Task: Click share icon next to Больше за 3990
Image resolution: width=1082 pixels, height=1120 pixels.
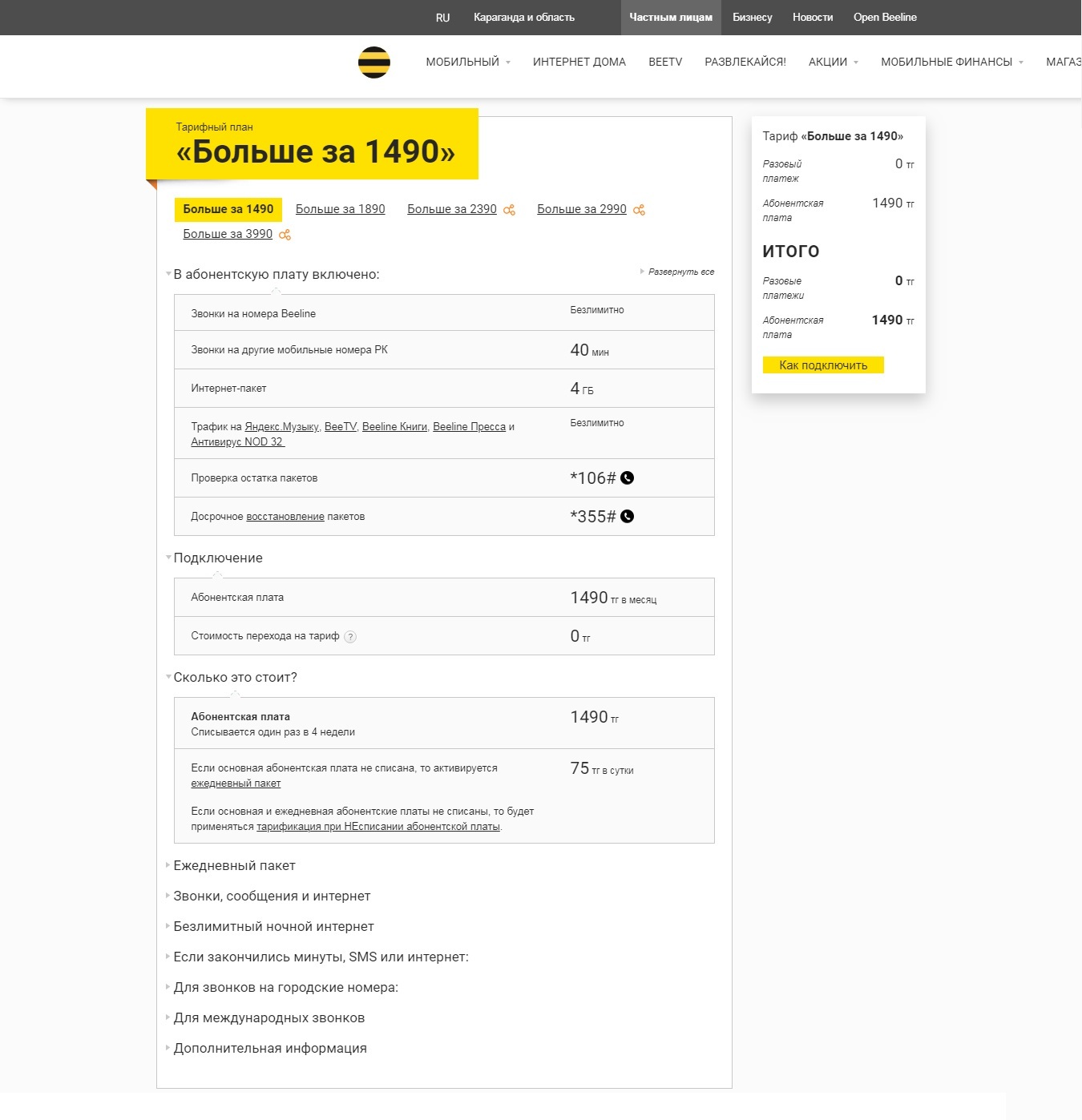Action: click(x=285, y=235)
